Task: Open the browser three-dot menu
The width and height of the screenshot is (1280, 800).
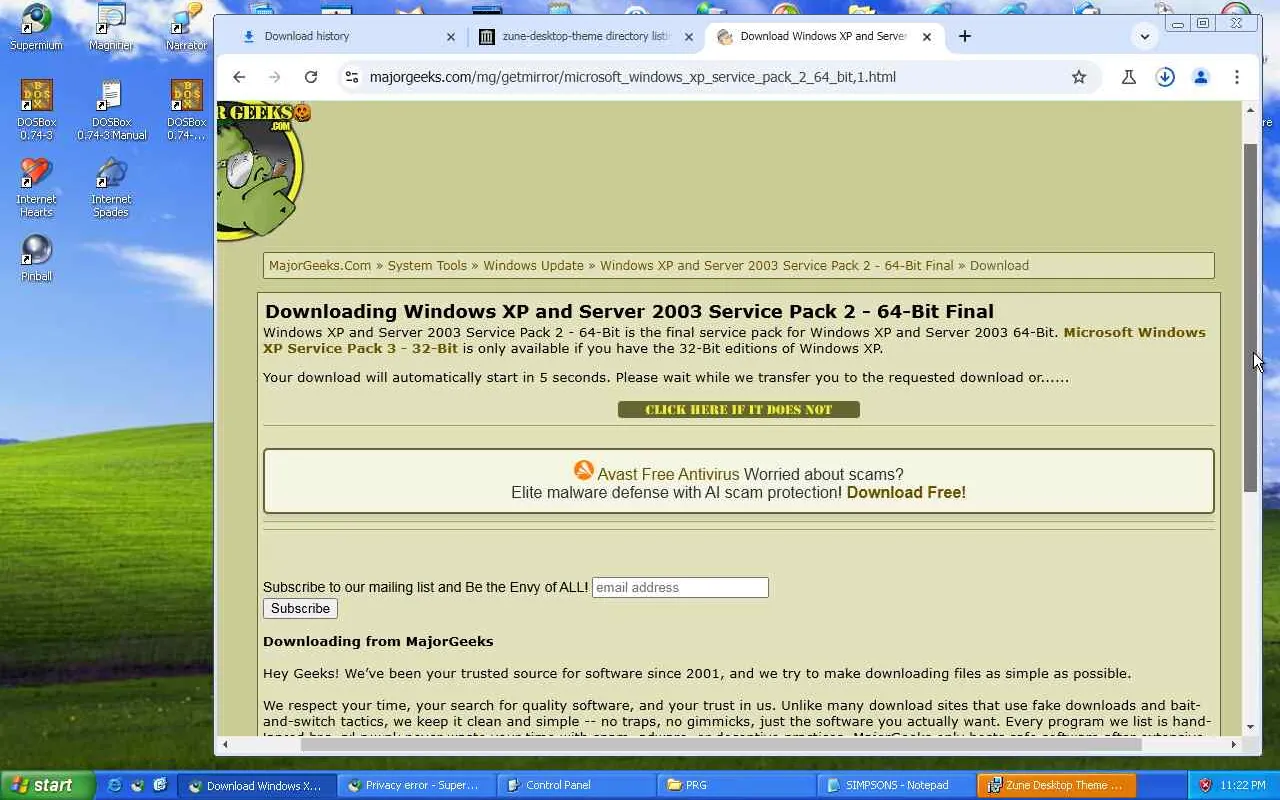Action: [x=1237, y=77]
